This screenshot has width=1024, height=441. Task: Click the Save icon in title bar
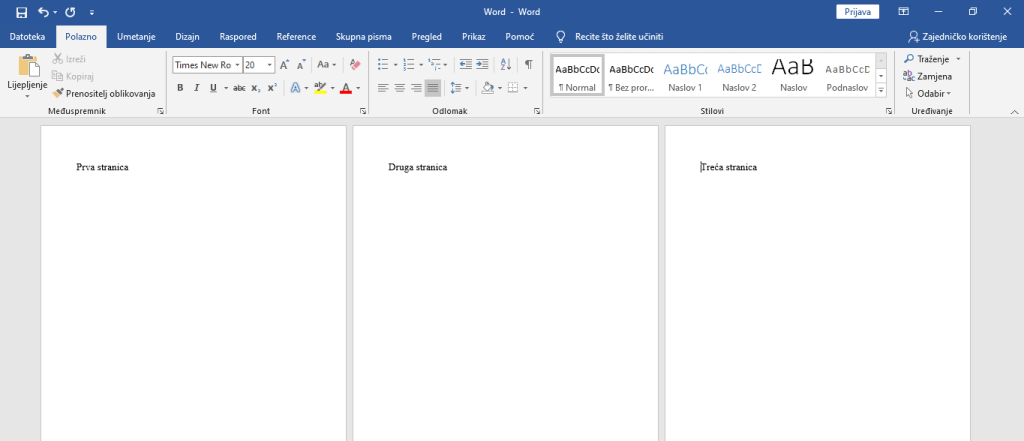point(21,12)
